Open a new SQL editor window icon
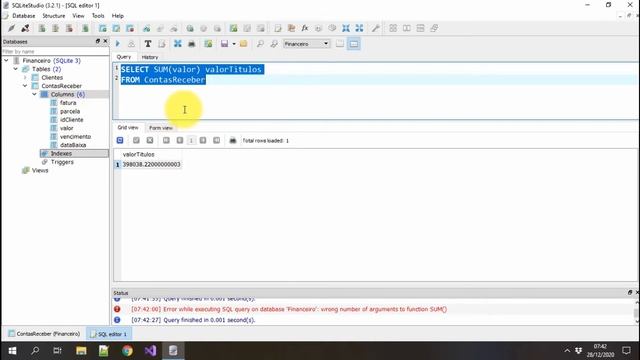The width and height of the screenshot is (640, 360). (278, 28)
